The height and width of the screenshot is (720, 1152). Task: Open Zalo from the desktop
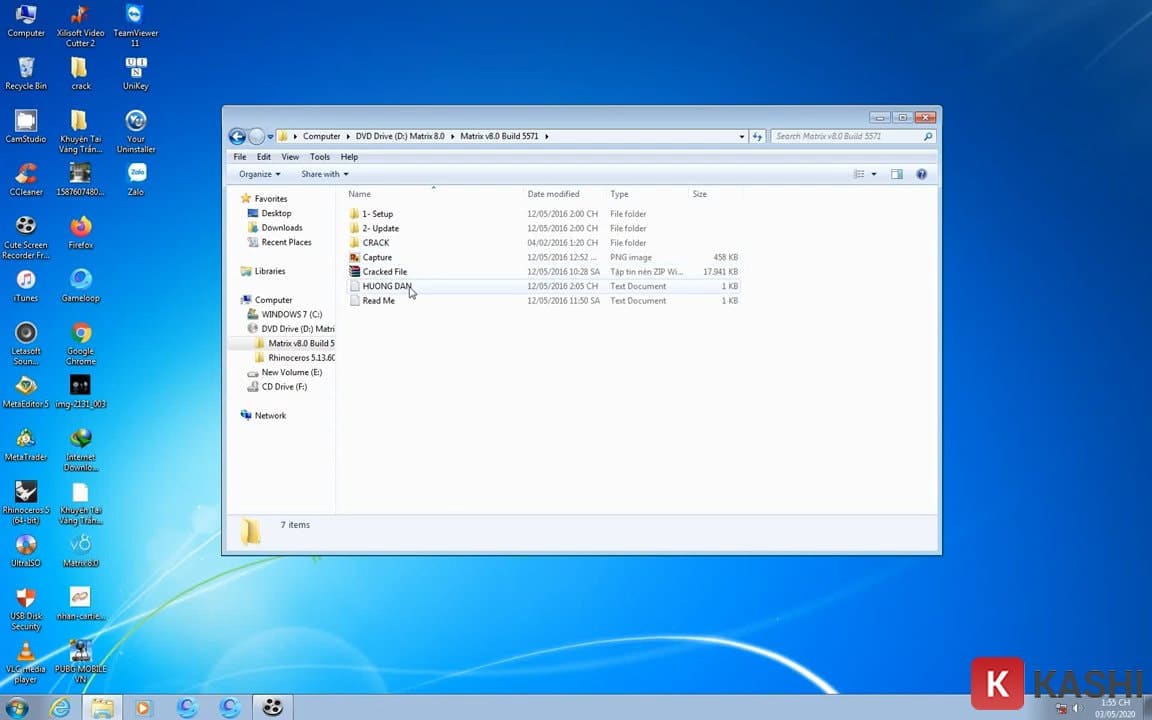coord(135,174)
